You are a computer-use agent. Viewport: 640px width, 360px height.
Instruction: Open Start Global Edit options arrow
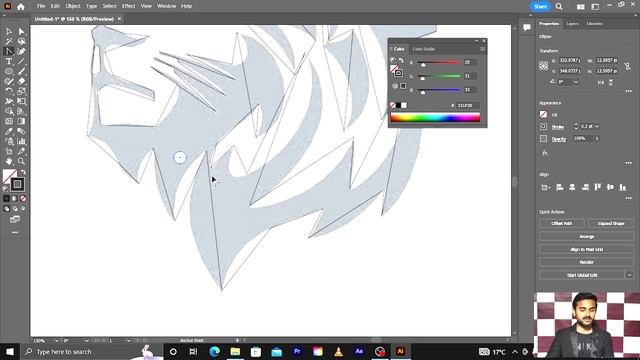pos(629,275)
